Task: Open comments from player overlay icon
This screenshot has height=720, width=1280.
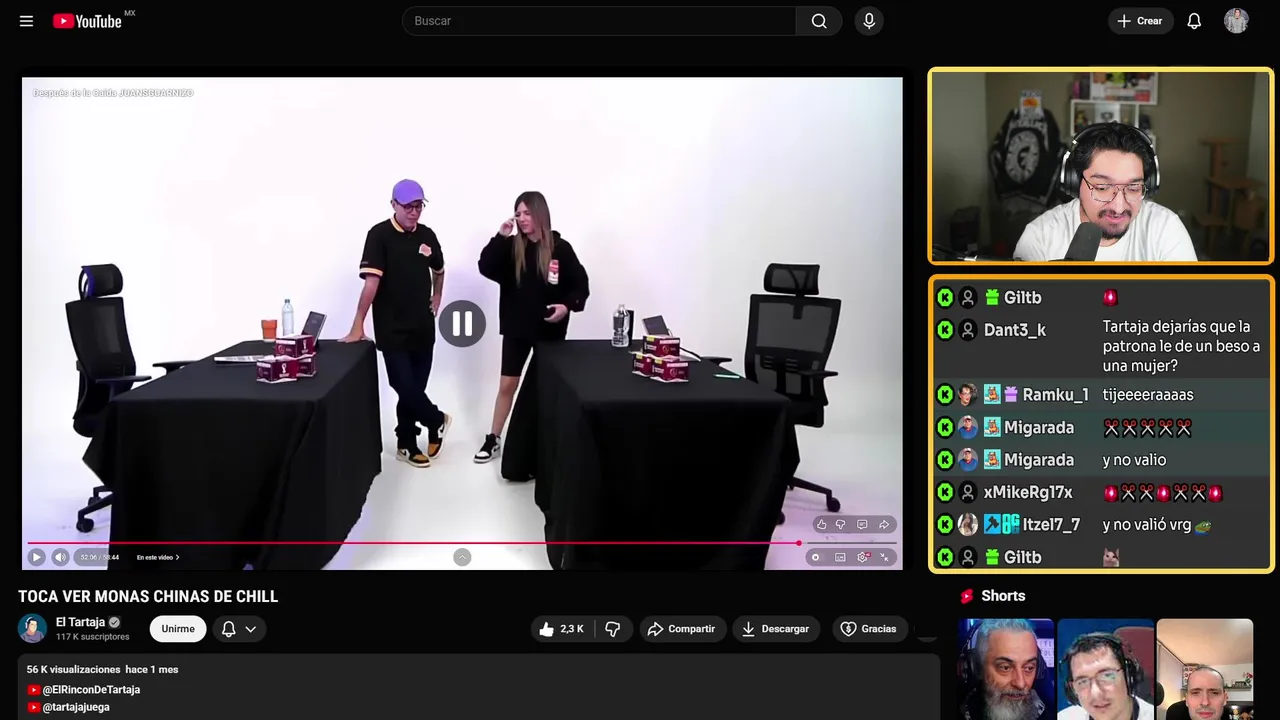Action: pyautogui.click(x=862, y=524)
